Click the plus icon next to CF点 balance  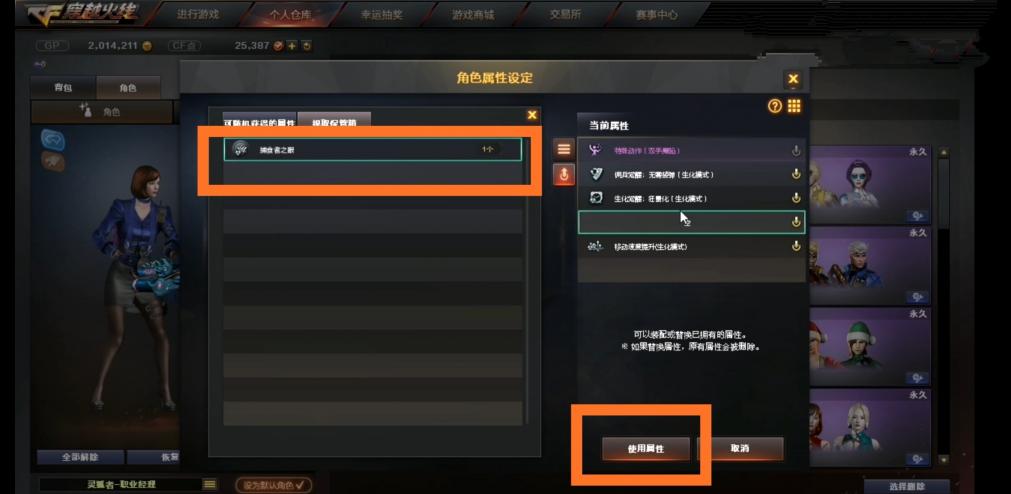click(x=291, y=46)
